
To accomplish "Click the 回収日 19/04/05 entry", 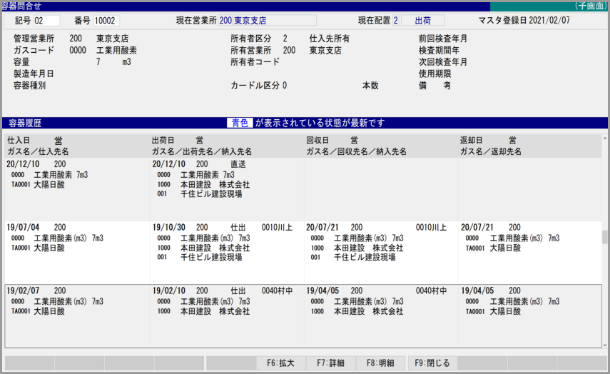I will 323,291.
